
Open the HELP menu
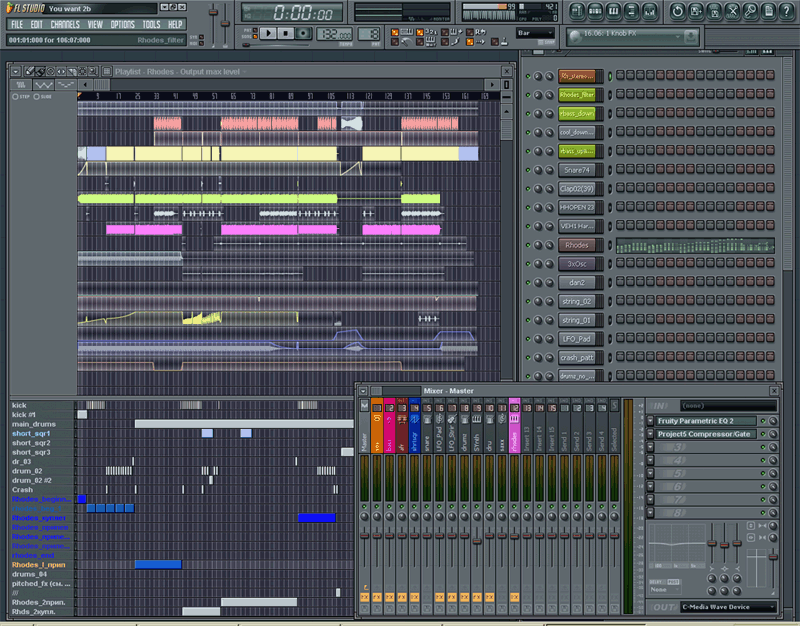175,24
